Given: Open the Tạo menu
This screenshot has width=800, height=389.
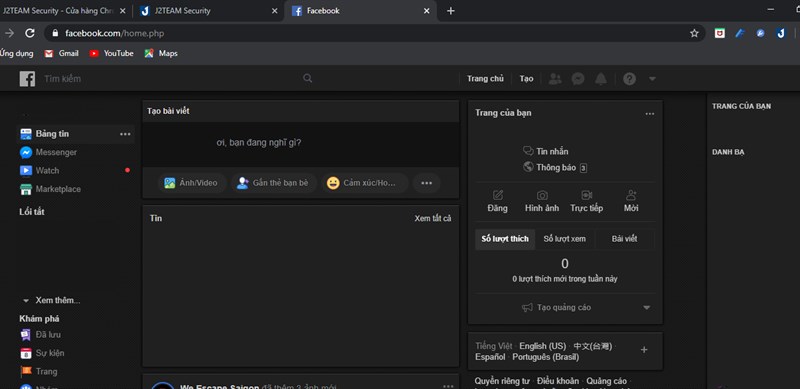Looking at the screenshot, I should click(527, 79).
